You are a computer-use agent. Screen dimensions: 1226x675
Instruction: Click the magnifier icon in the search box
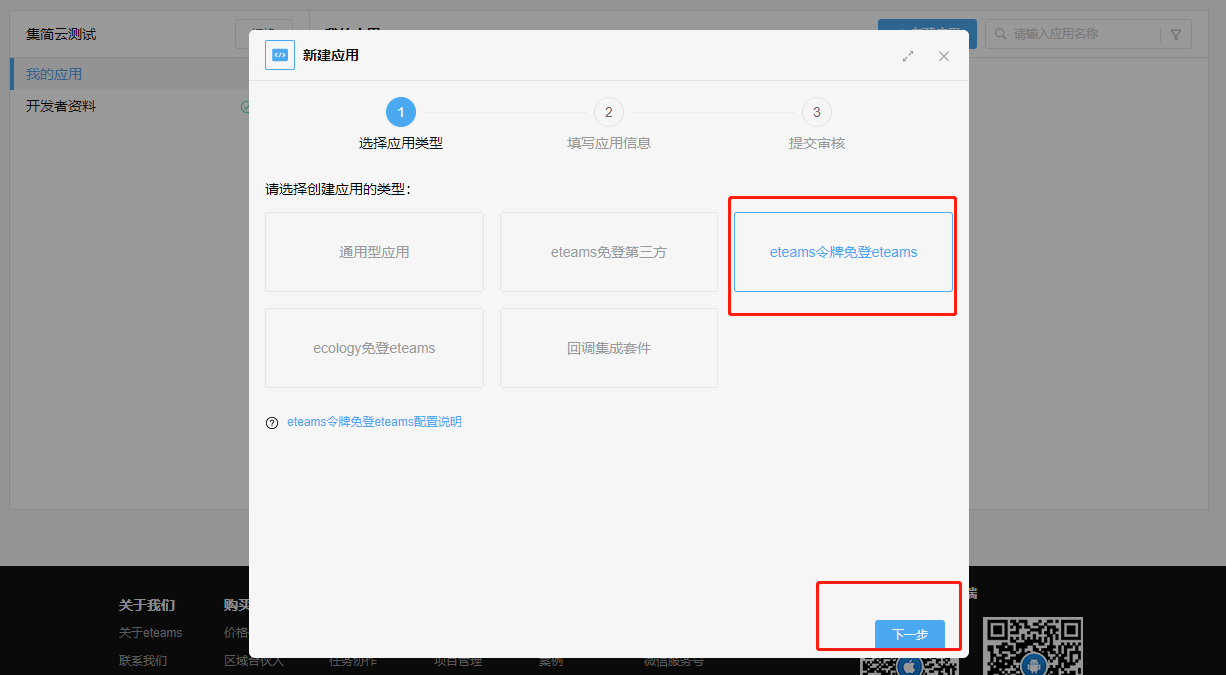tap(1000, 35)
